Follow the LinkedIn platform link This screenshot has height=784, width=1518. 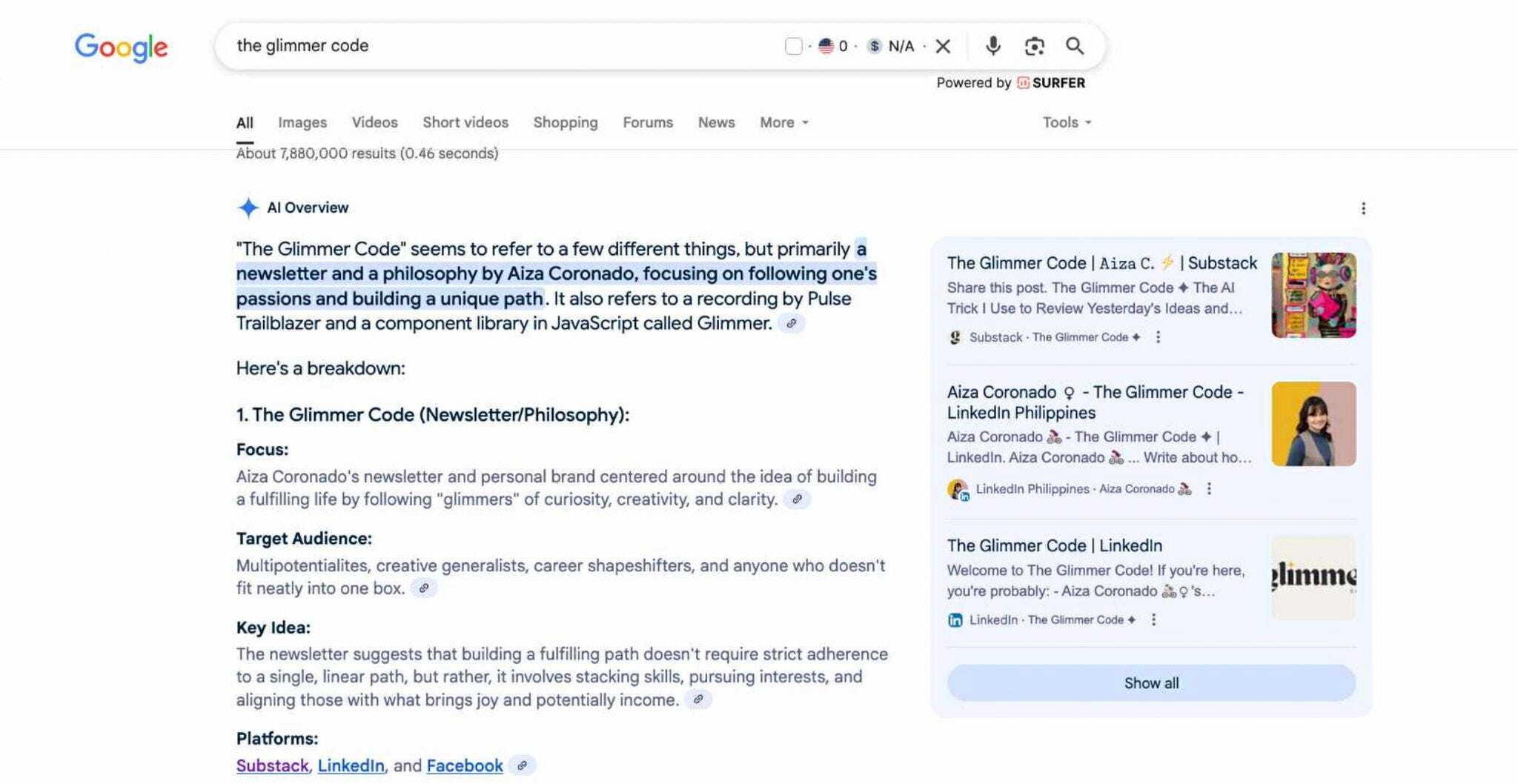351,765
